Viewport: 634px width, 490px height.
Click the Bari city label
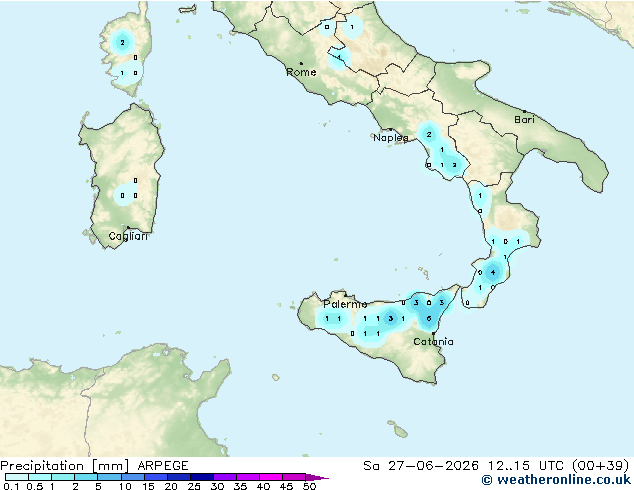coord(524,120)
